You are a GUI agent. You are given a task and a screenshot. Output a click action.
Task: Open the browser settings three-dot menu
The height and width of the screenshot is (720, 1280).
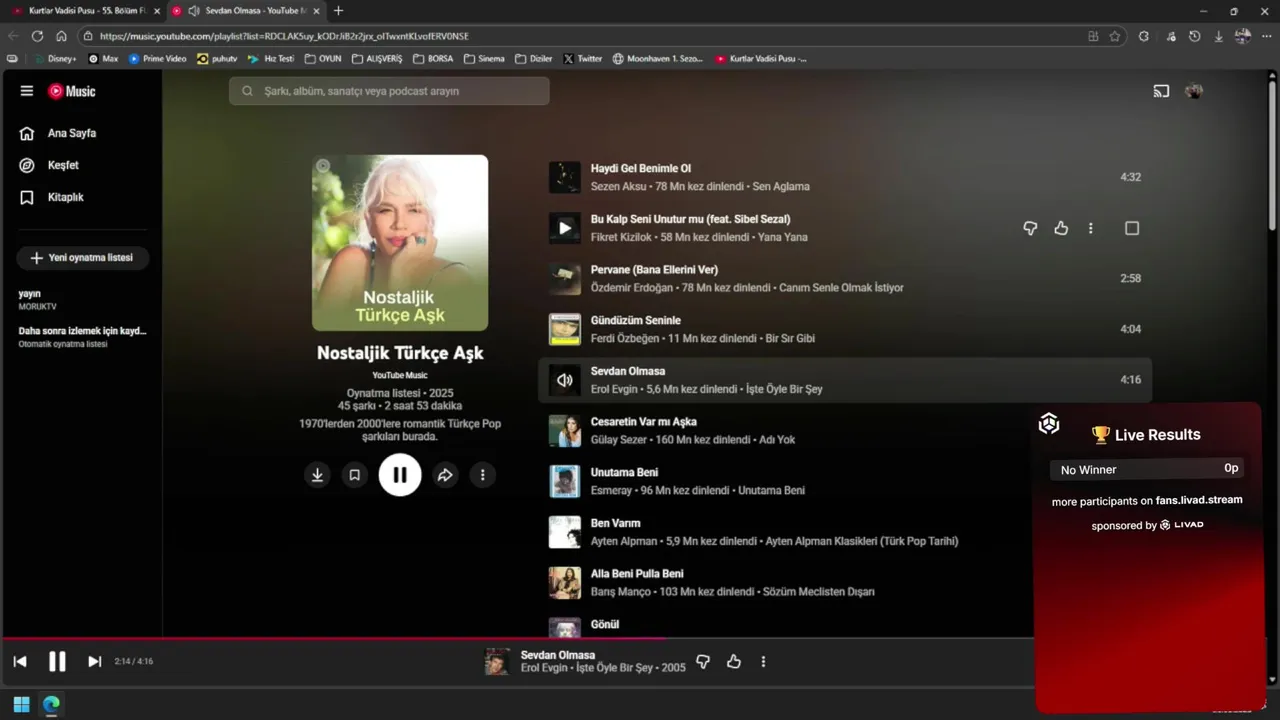coord(1266,36)
